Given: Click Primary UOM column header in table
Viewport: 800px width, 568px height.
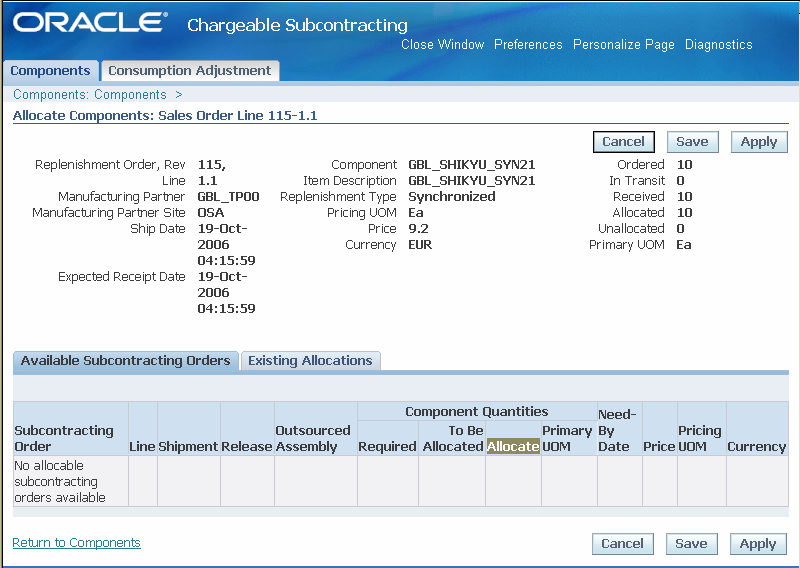Looking at the screenshot, I should [567, 438].
